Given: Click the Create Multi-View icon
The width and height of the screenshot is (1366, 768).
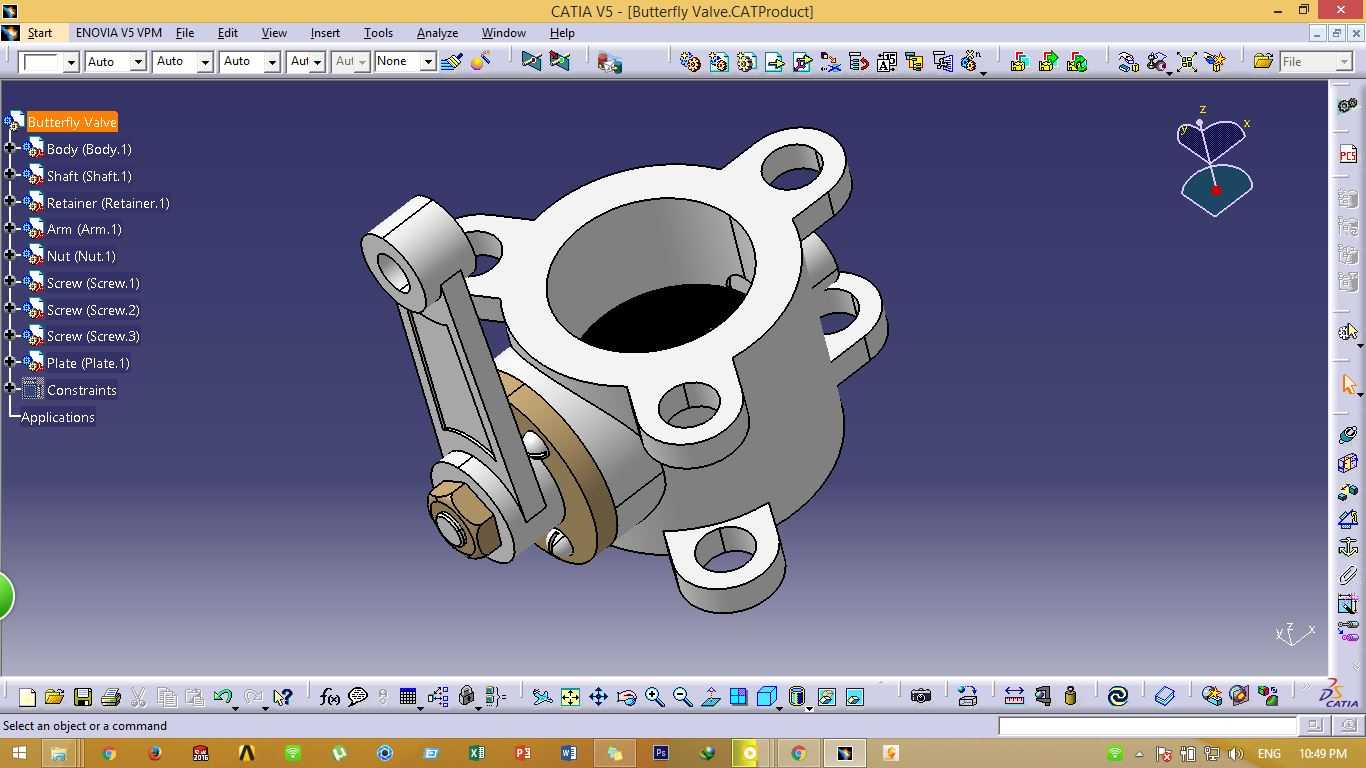Looking at the screenshot, I should pos(738,697).
